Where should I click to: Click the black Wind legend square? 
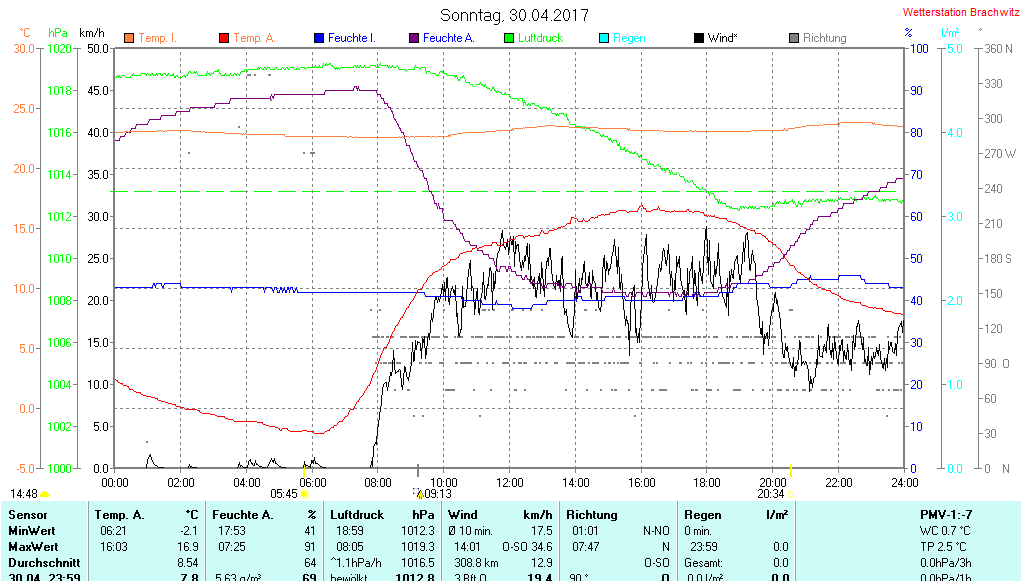click(x=699, y=38)
